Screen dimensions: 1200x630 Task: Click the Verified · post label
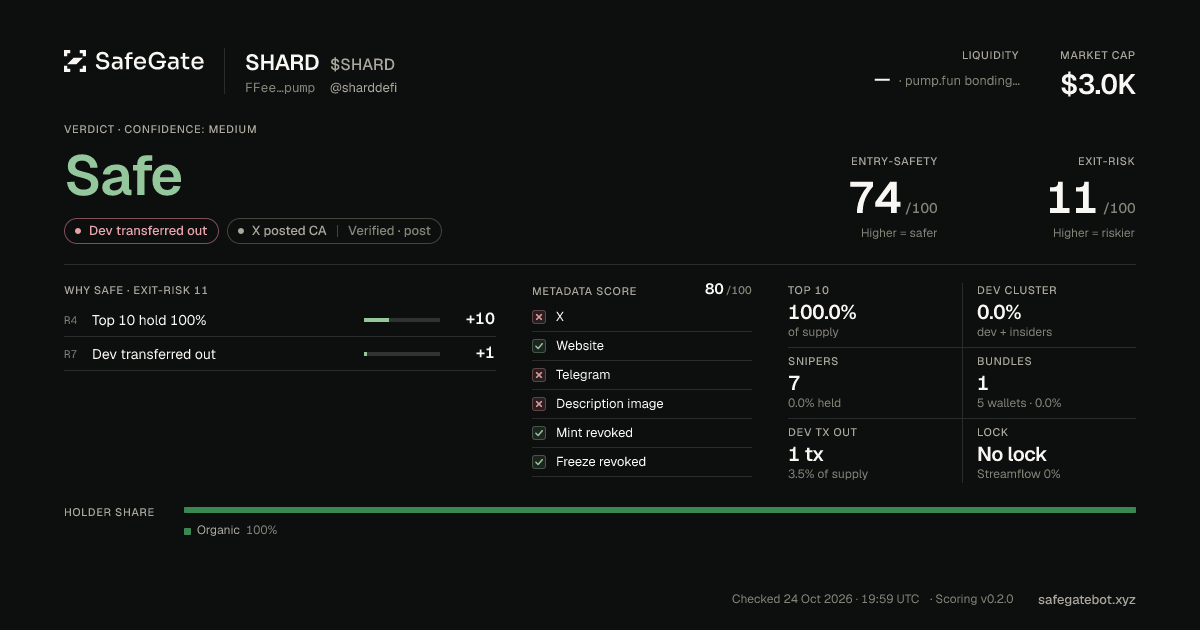tap(389, 231)
